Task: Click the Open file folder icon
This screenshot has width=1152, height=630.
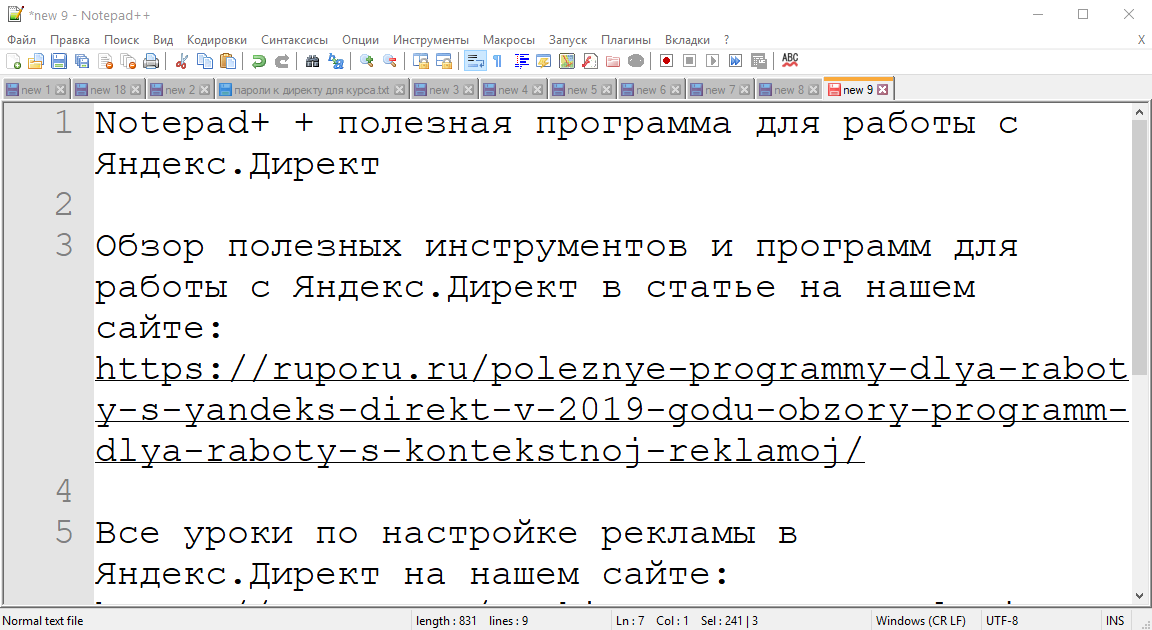Action: click(x=36, y=61)
